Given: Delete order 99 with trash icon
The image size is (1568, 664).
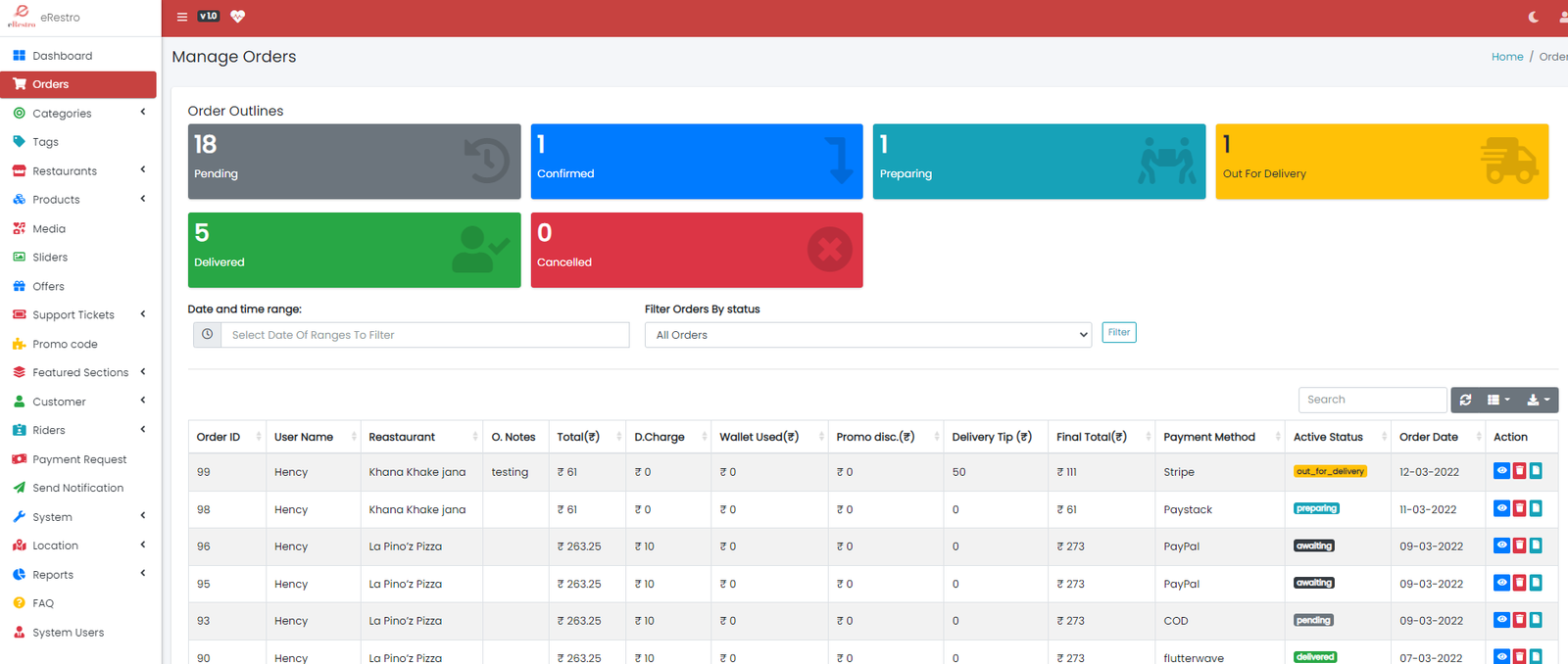Looking at the screenshot, I should tap(1519, 471).
